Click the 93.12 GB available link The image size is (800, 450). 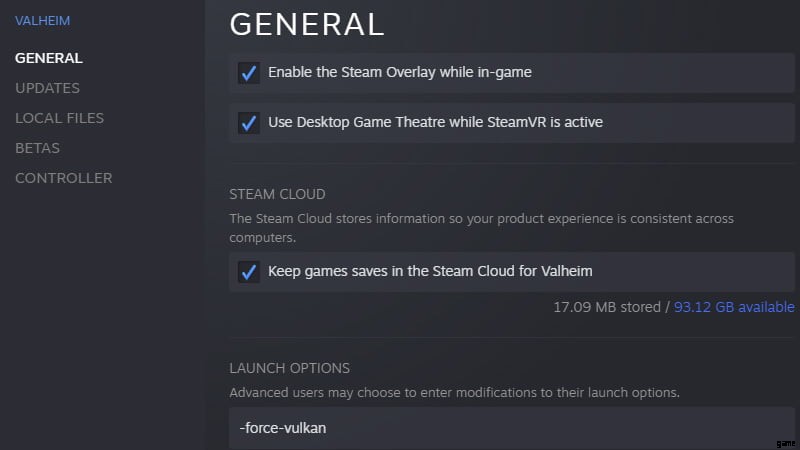point(734,307)
